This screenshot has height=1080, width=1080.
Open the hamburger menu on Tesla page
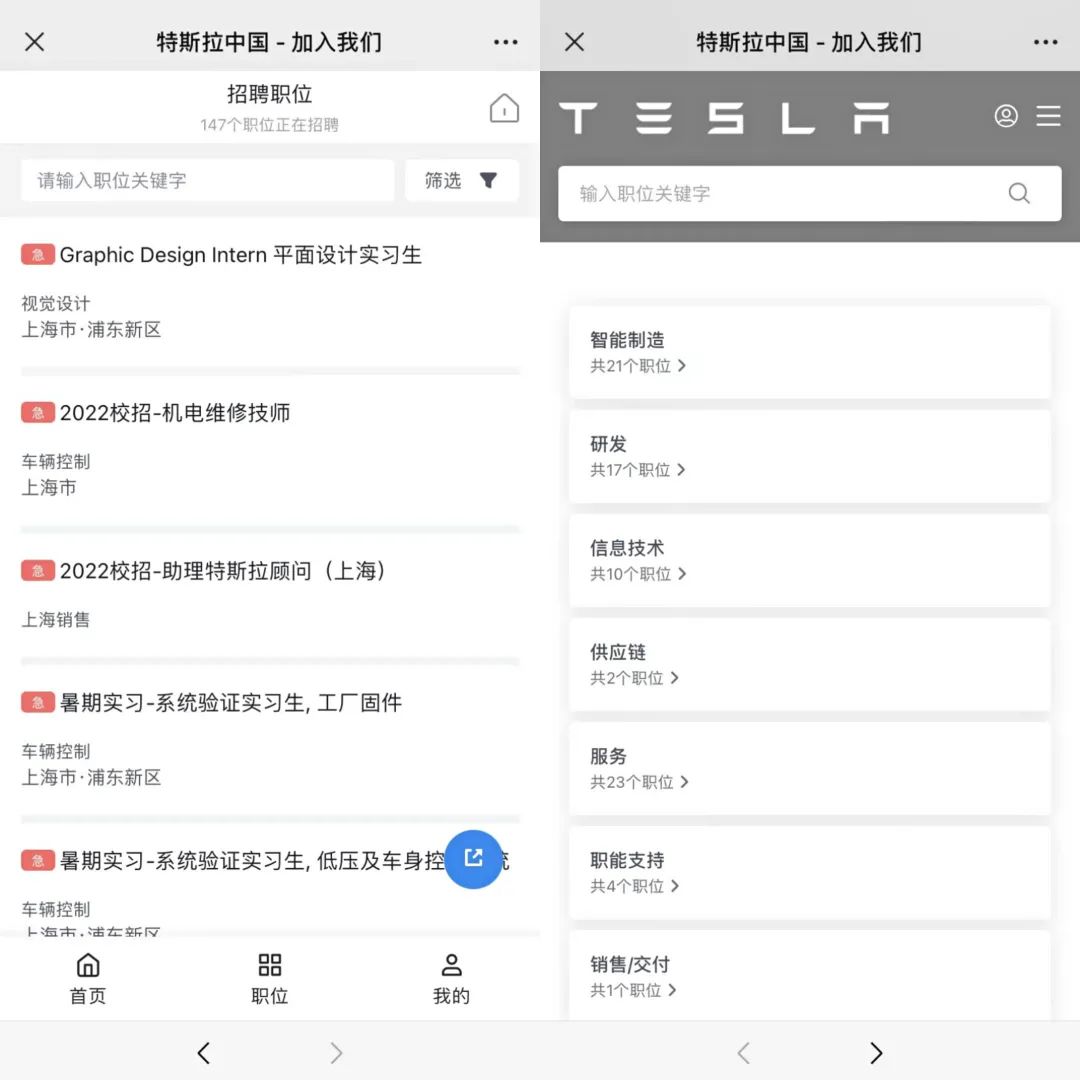click(1048, 116)
